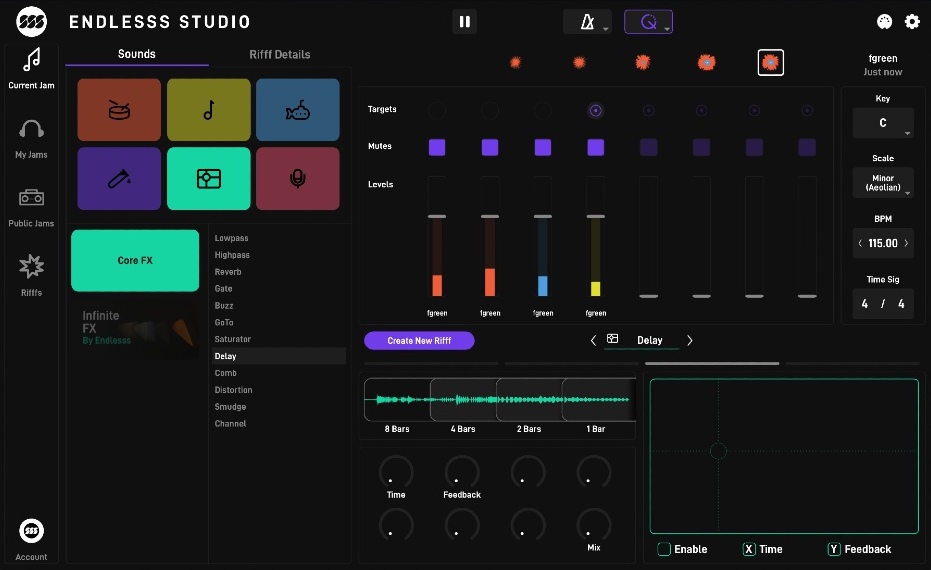This screenshot has width=931, height=570.
Task: Toggle mute for third fgreen channel
Action: [x=543, y=147]
